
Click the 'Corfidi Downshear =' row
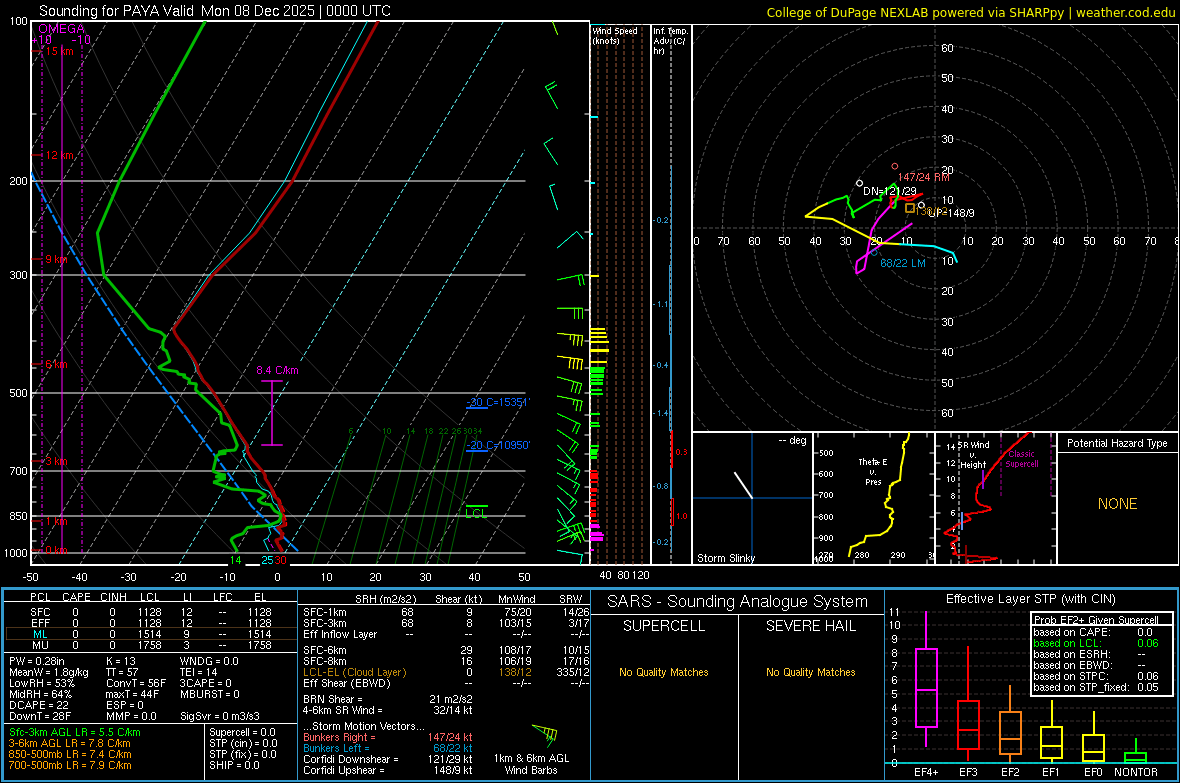point(388,759)
